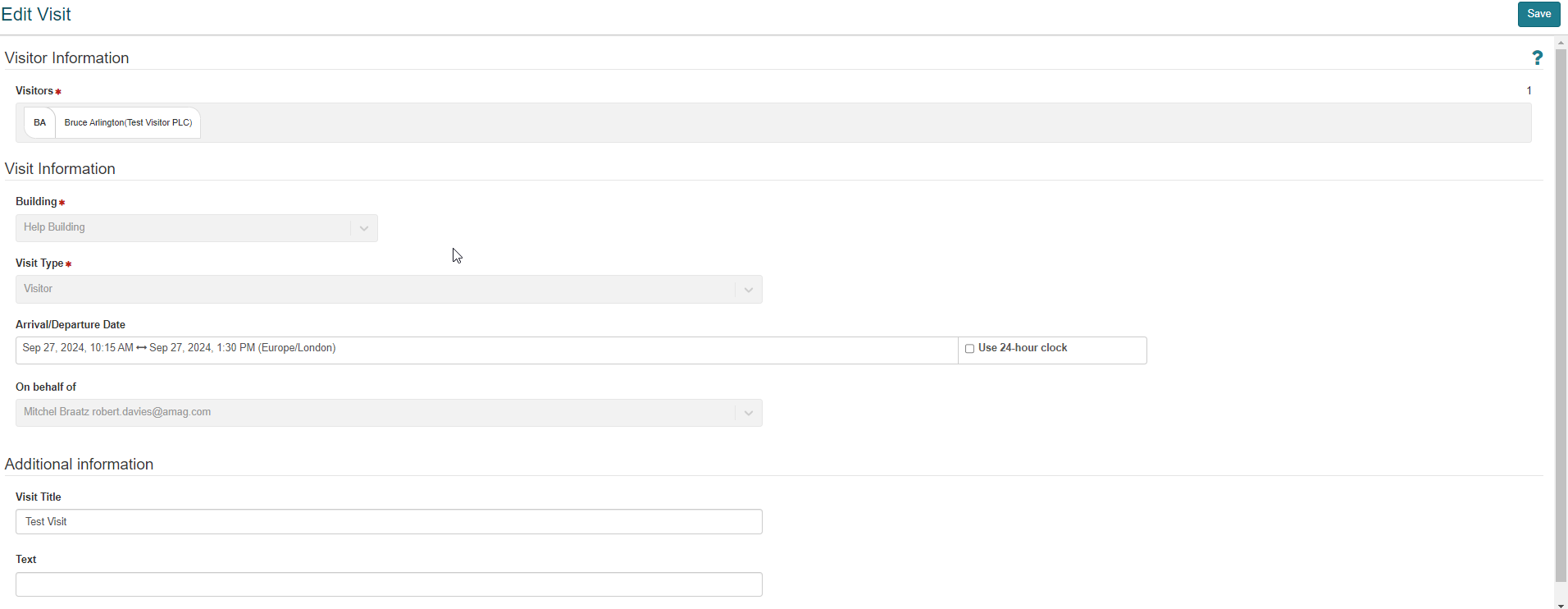Click the Visitors selection field area
1568x609 pixels.
click(773, 122)
